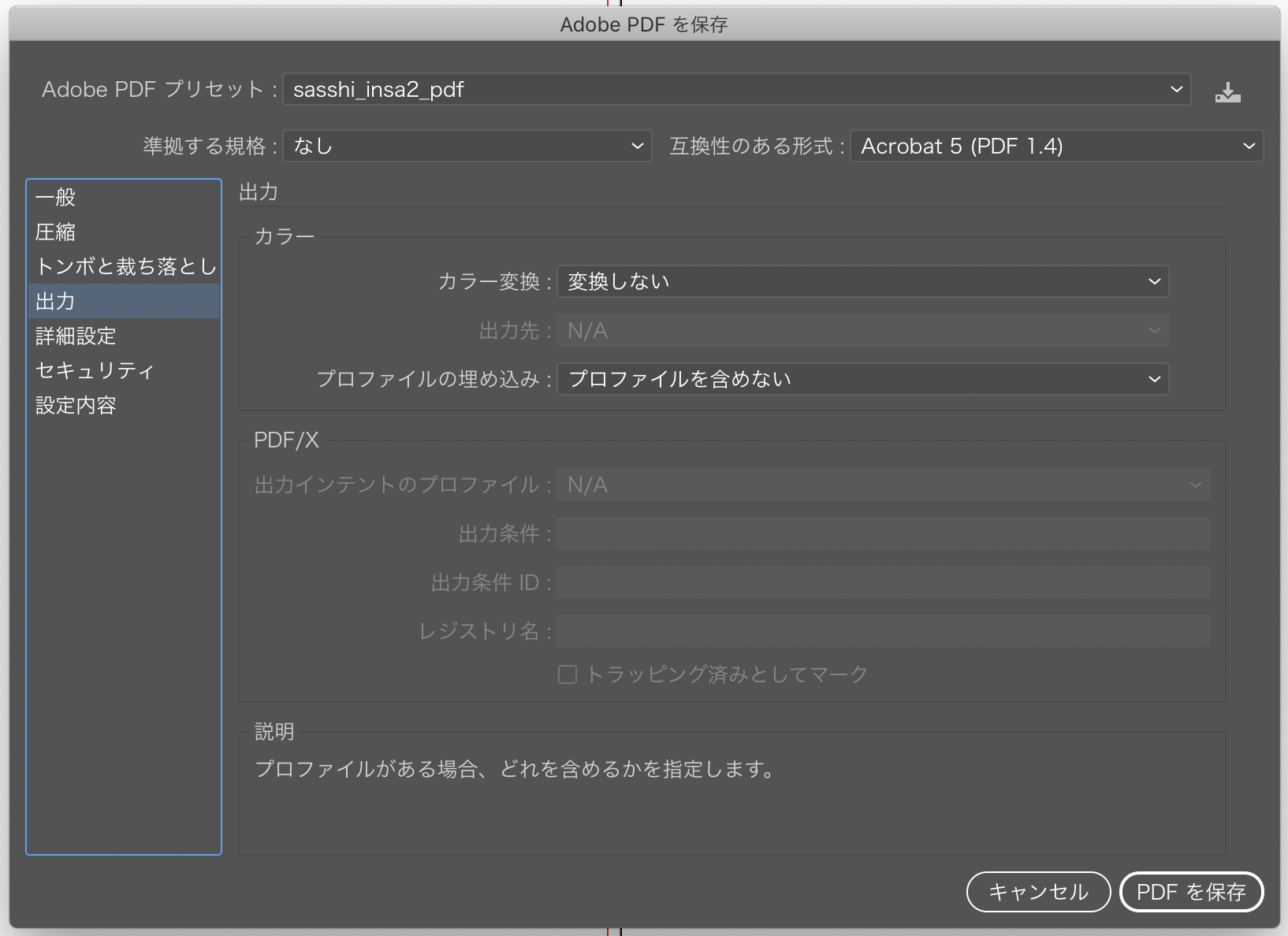Viewport: 1288px width, 936px height.
Task: Open the 準拠する規格 dropdown
Action: point(467,146)
